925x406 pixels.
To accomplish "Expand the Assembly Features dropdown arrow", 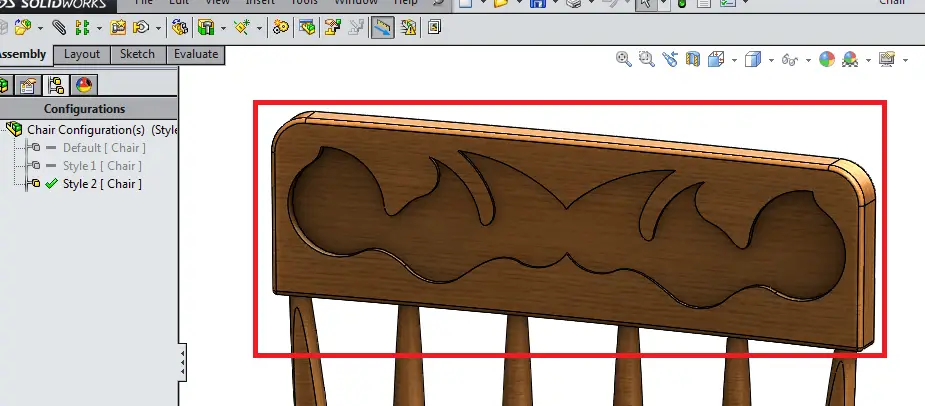I will pos(223,28).
